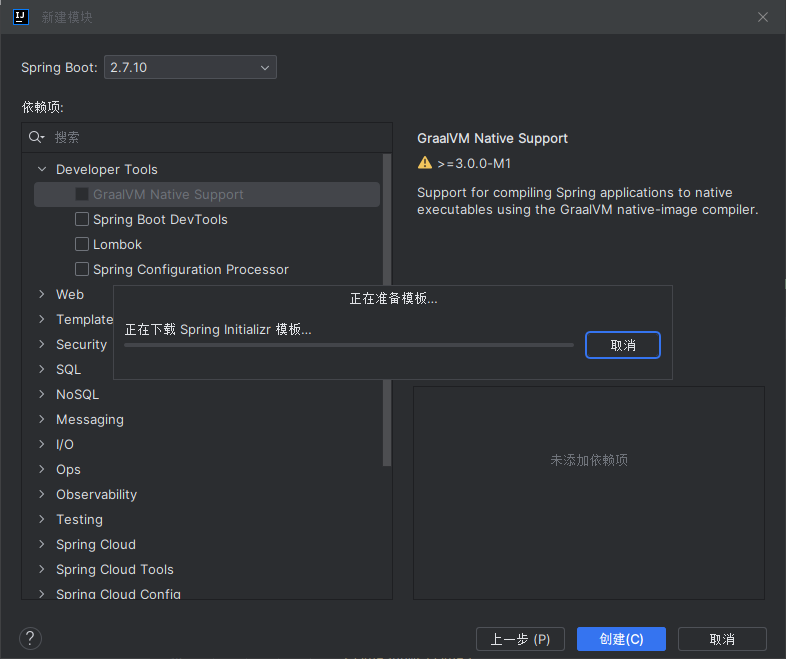
Task: Click the 正在下载 Spring Initializr 模板 text
Action: point(218,329)
